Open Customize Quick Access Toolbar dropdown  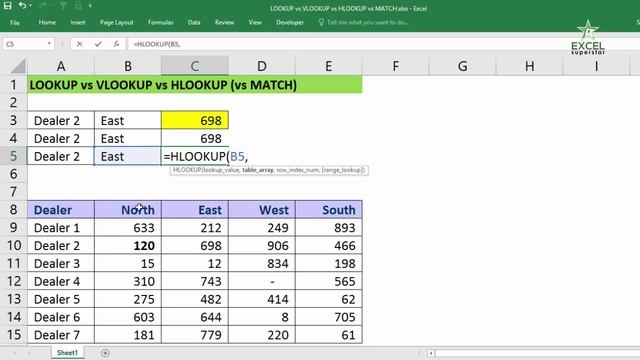pos(90,6)
